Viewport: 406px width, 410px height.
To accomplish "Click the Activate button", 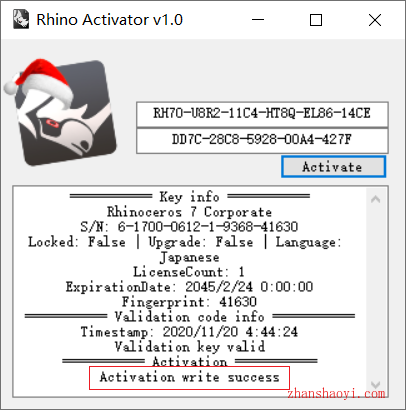I will 333,167.
